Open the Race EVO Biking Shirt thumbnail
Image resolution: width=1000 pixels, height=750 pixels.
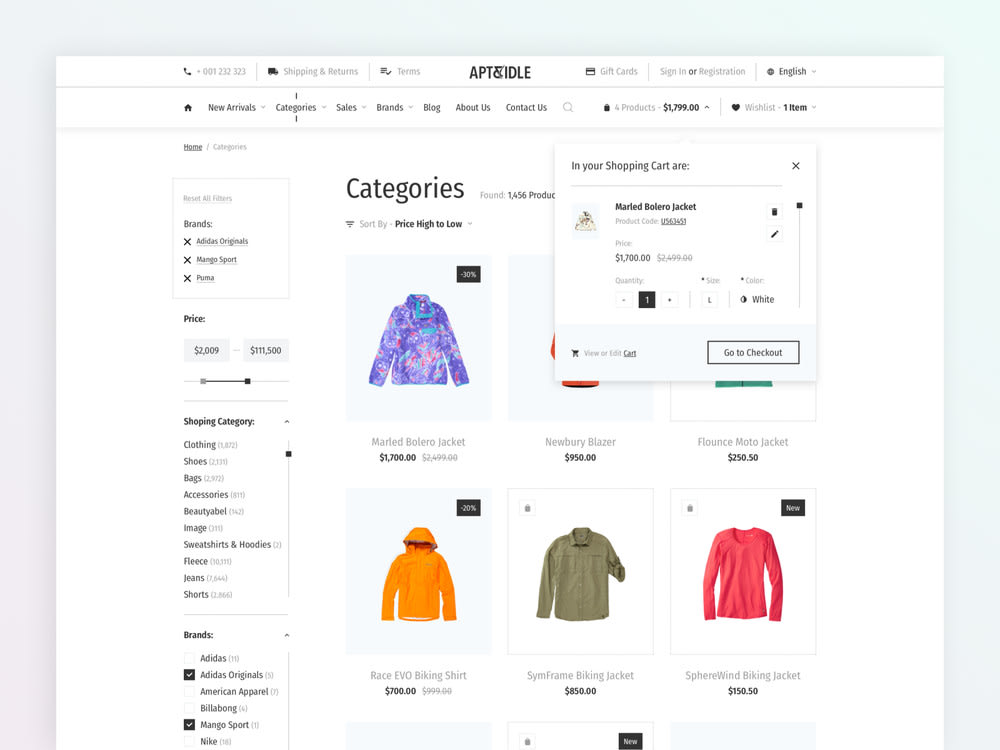[418, 571]
